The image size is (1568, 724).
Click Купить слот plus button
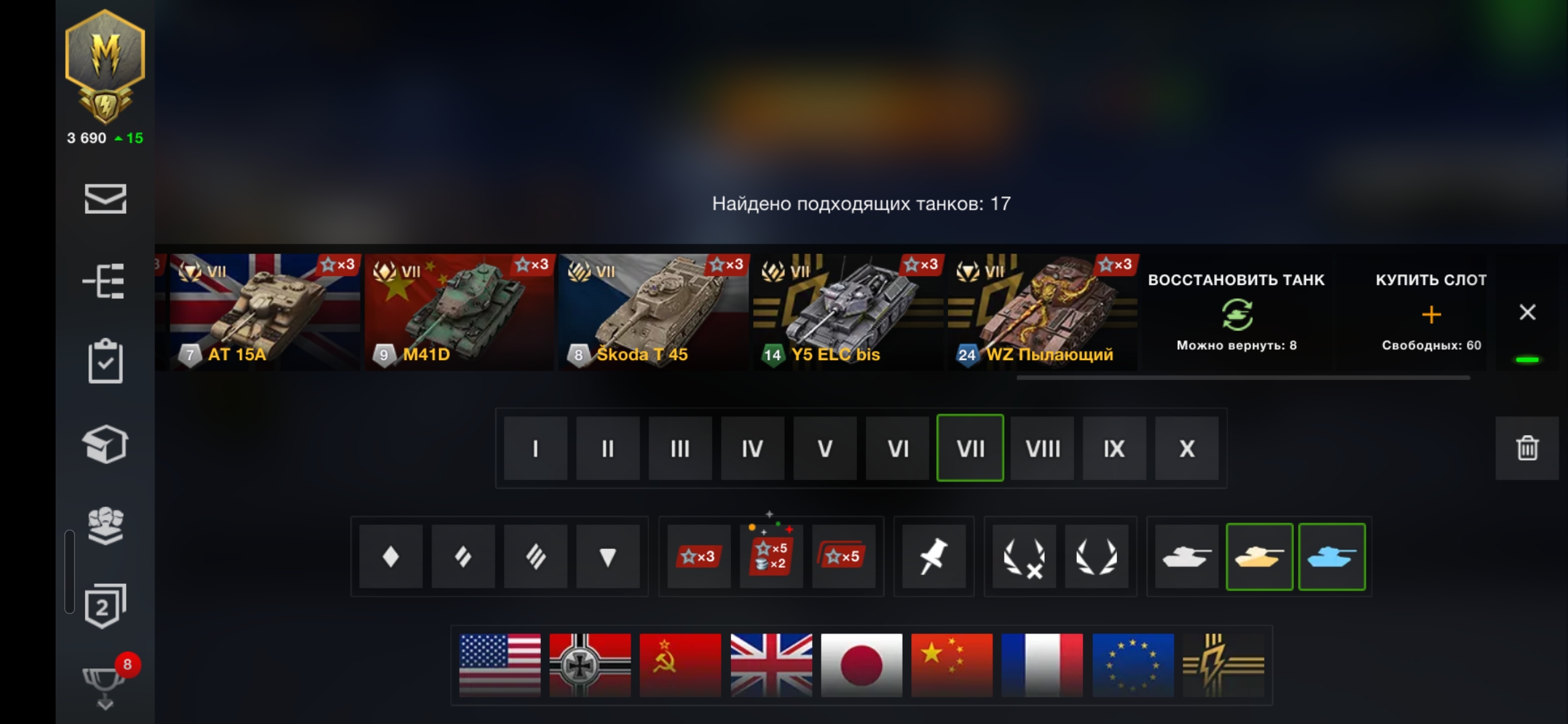point(1431,312)
